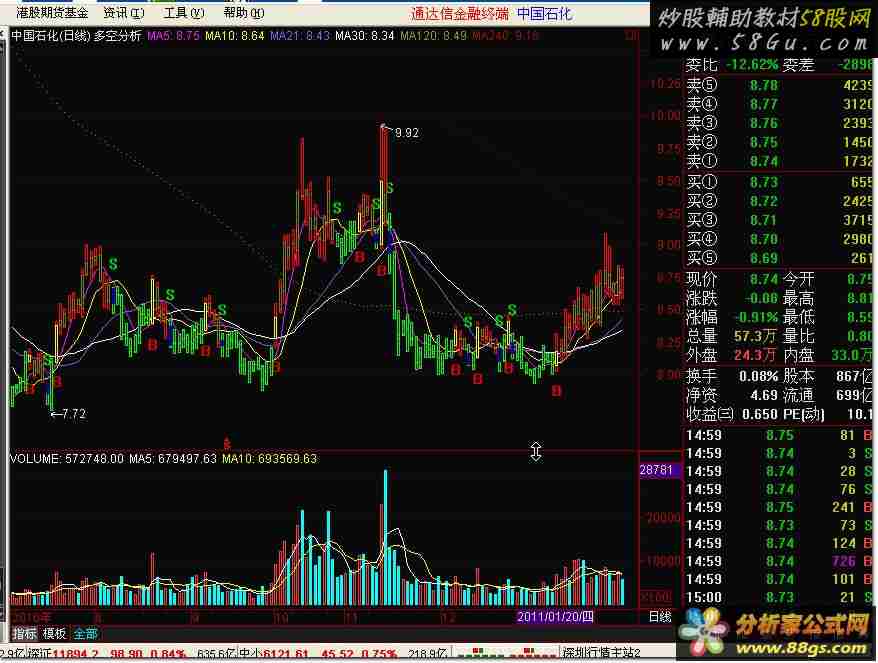
Task: Click the 卖⑤ order row at 8.78
Action: (x=779, y=85)
